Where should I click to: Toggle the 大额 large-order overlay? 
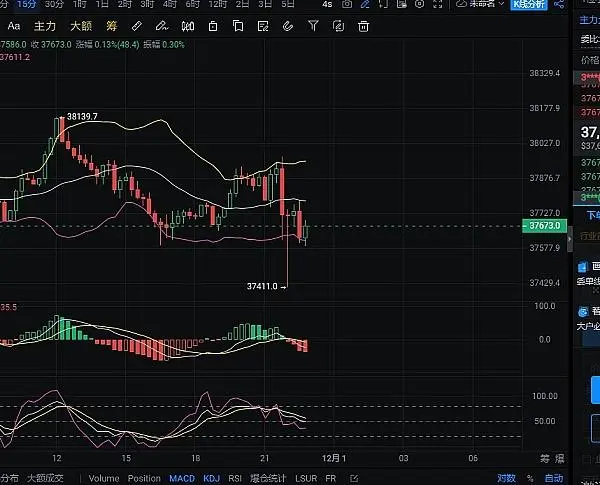pos(81,26)
